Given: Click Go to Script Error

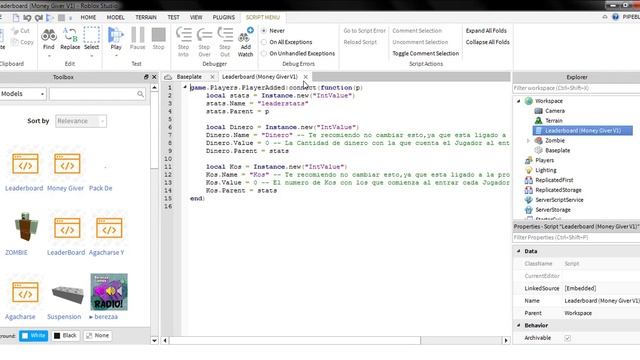Looking at the screenshot, I should point(364,31).
